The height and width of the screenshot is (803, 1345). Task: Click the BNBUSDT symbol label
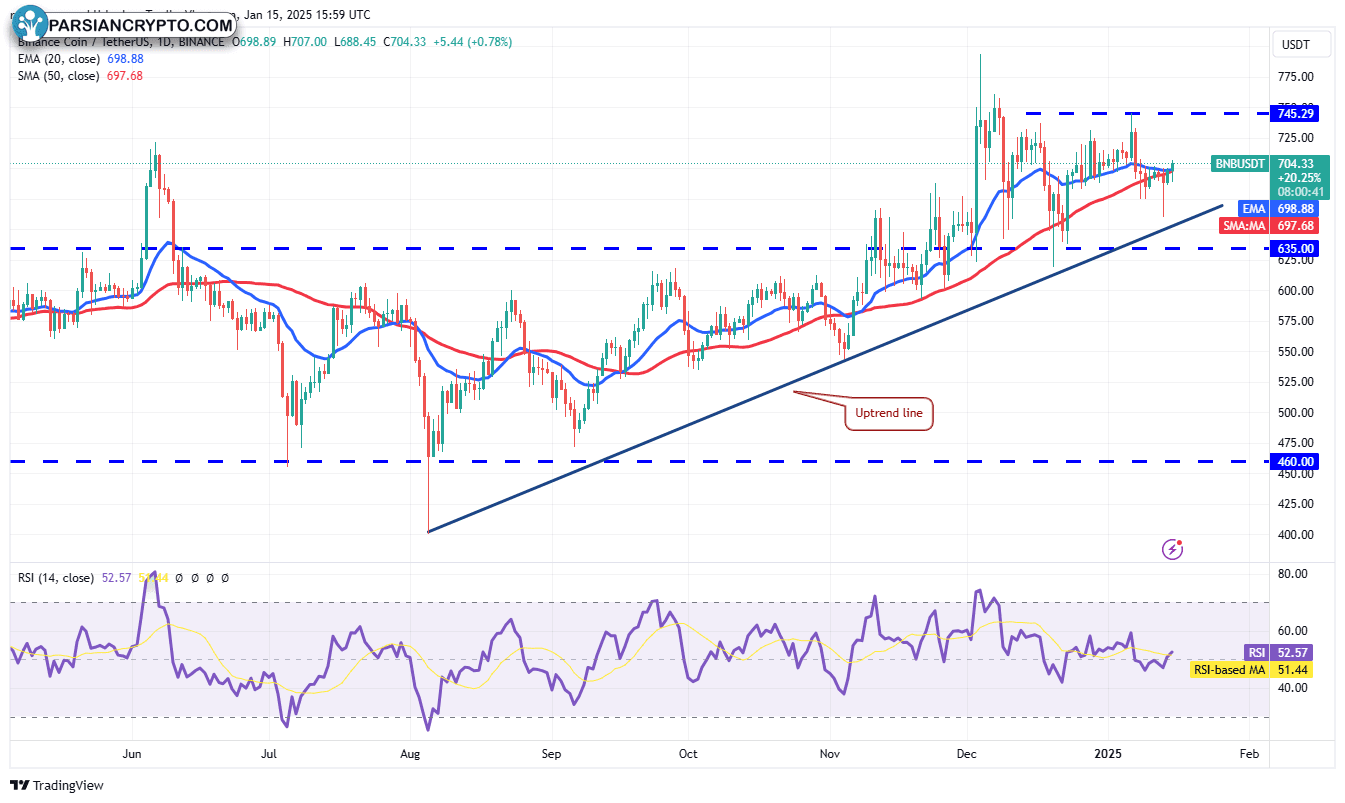coord(1240,163)
